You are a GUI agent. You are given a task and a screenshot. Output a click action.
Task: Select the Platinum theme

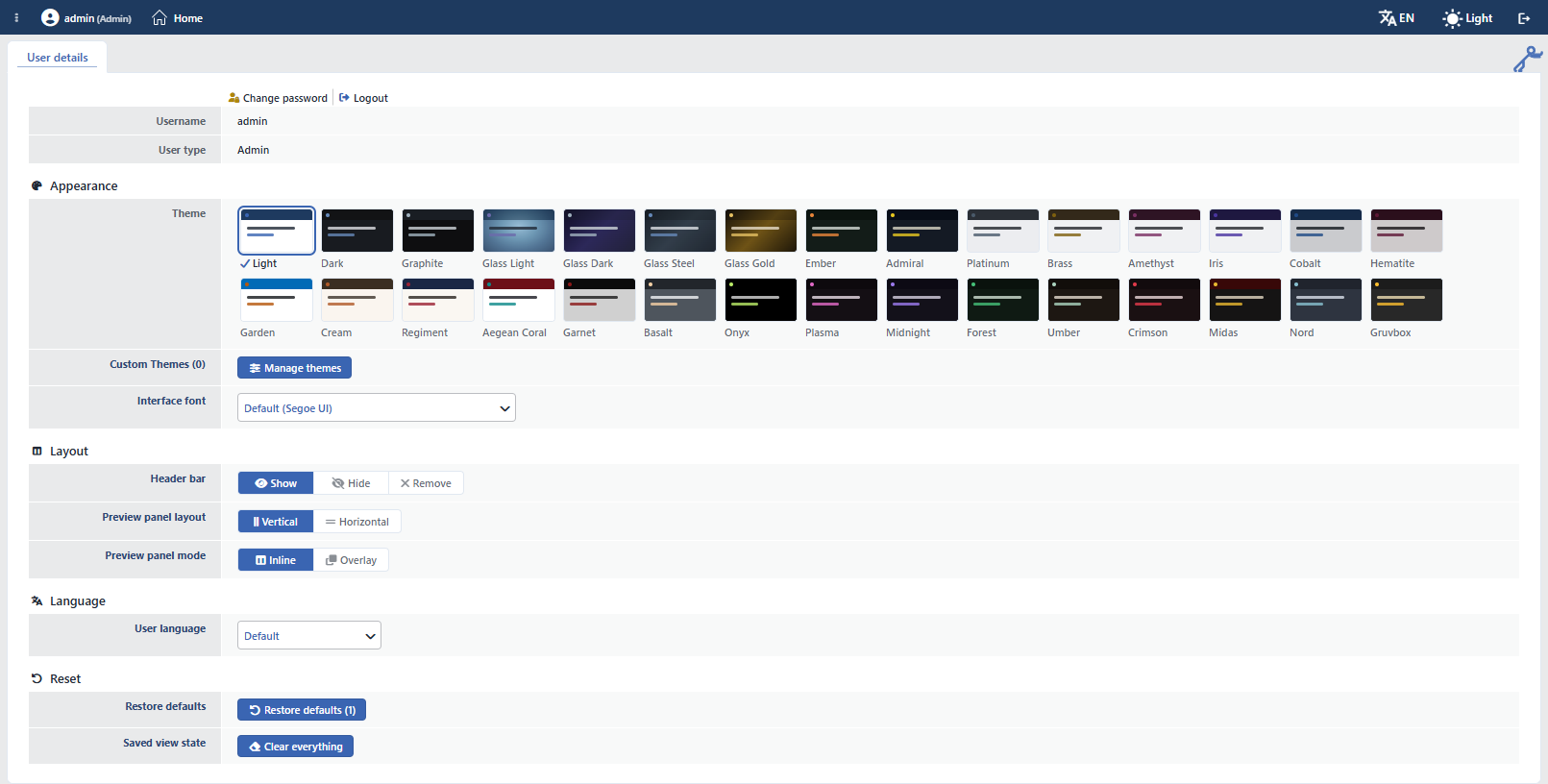coord(1003,231)
